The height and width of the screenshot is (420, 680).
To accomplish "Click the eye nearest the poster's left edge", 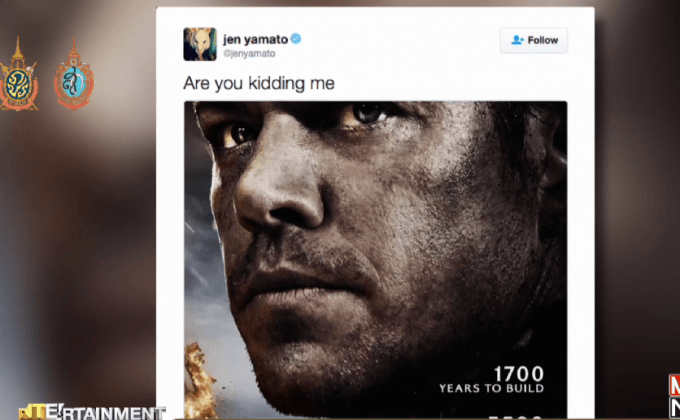I will click(238, 135).
